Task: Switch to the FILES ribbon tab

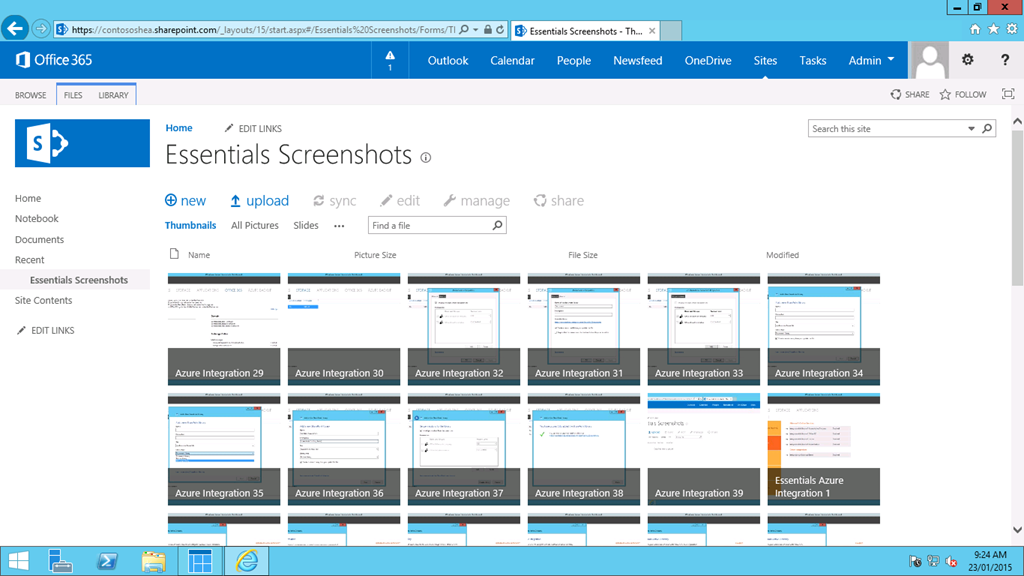Action: (73, 95)
